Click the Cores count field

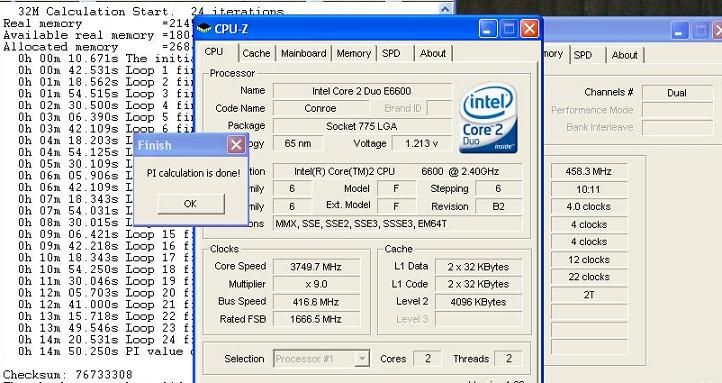click(427, 358)
